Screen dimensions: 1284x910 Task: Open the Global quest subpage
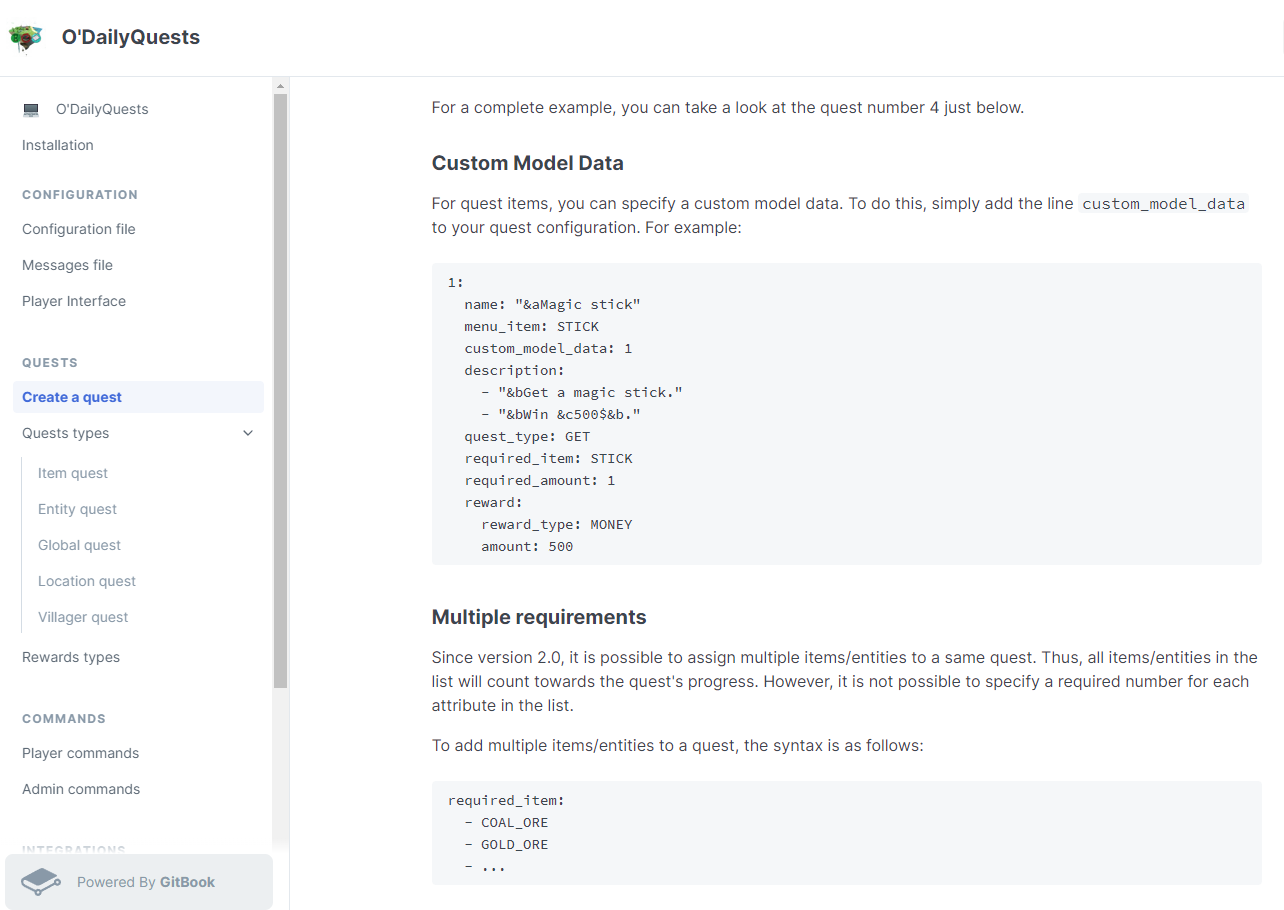point(80,545)
